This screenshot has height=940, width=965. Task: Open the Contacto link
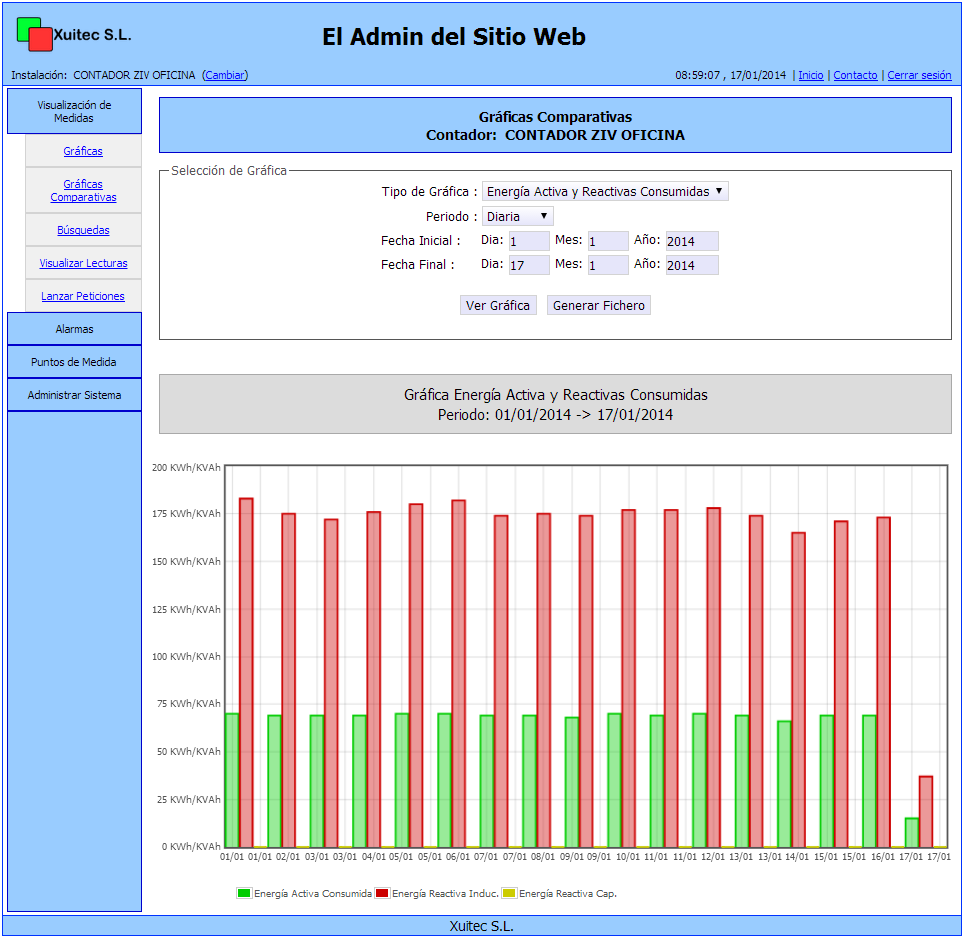click(855, 75)
